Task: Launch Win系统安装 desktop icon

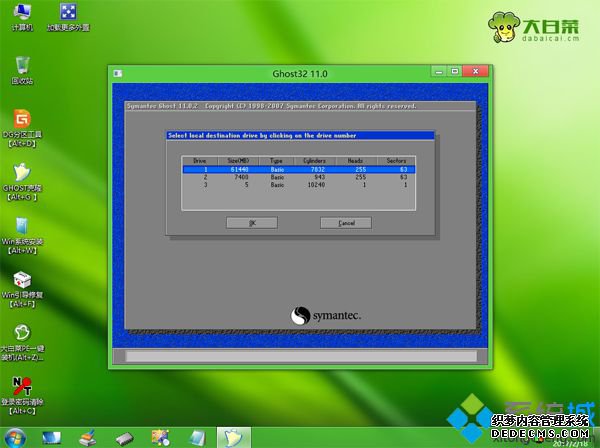Action: tap(22, 235)
